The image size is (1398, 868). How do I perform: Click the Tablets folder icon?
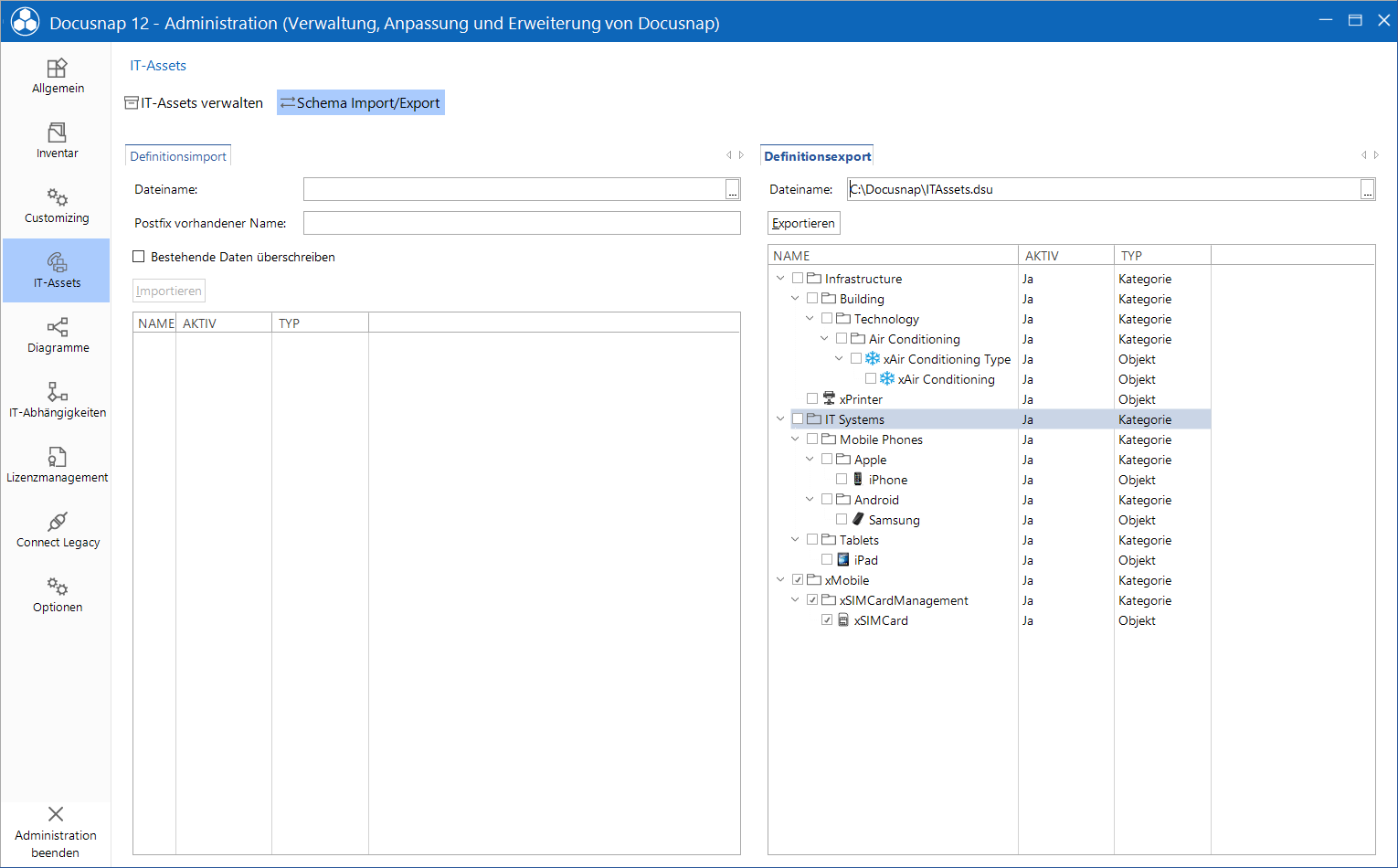pos(829,539)
